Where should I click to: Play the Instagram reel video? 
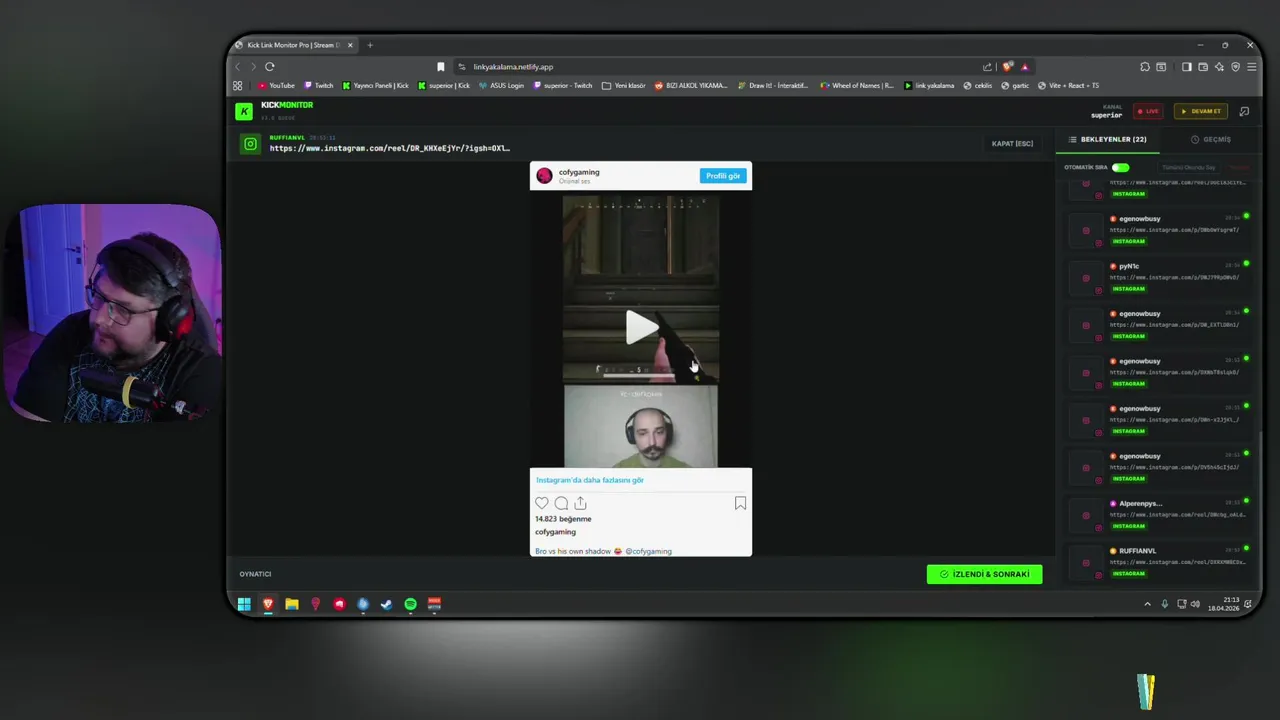640,327
